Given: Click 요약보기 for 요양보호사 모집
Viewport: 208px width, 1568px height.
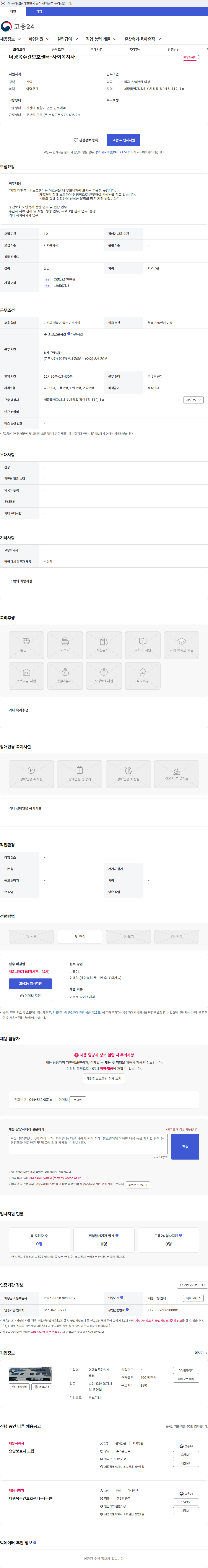Looking at the screenshot, I should coord(186,1455).
